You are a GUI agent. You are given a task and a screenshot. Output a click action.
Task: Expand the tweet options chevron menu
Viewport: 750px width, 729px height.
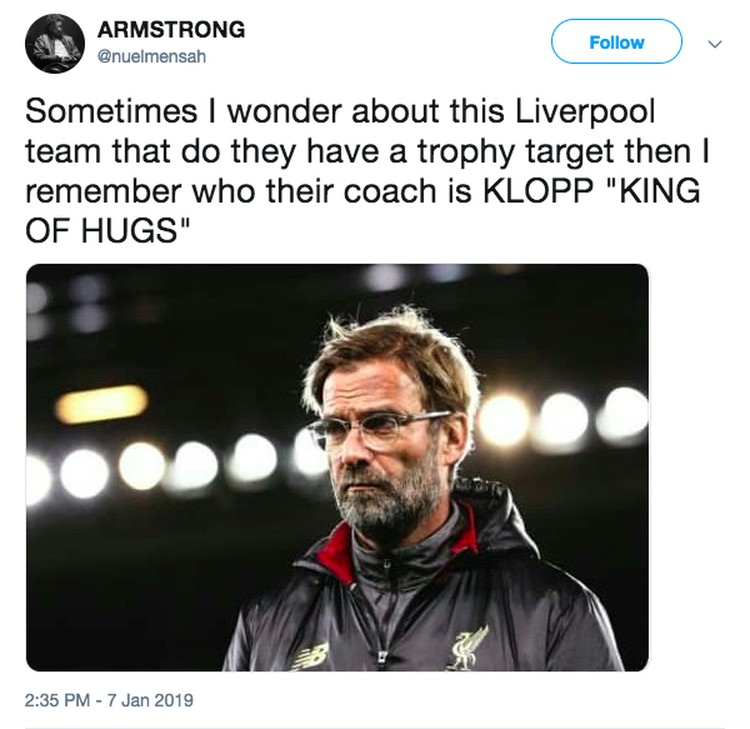point(715,44)
